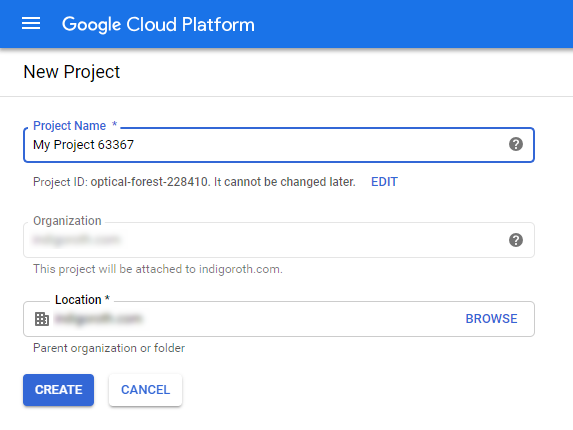This screenshot has height=430, width=573.
Task: Browse for a parent location
Action: 491,319
